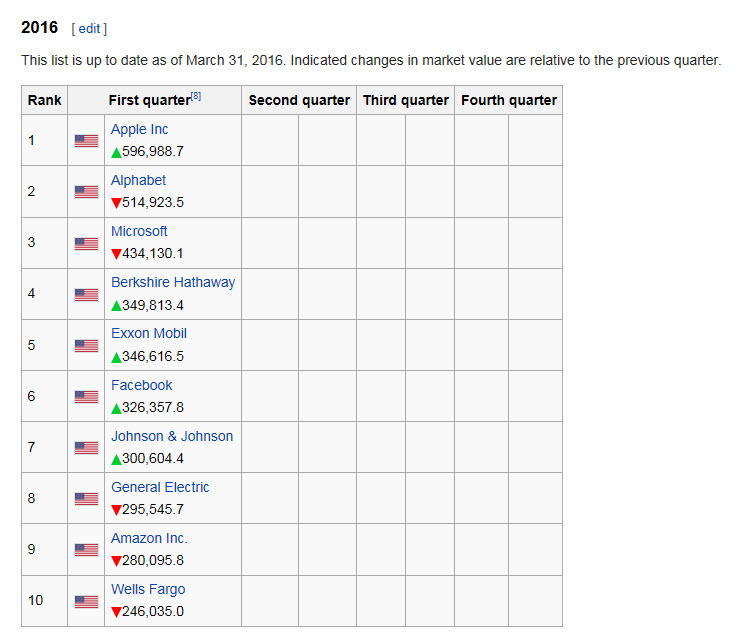
Task: Click the [8] reference superscript
Action: point(196,96)
